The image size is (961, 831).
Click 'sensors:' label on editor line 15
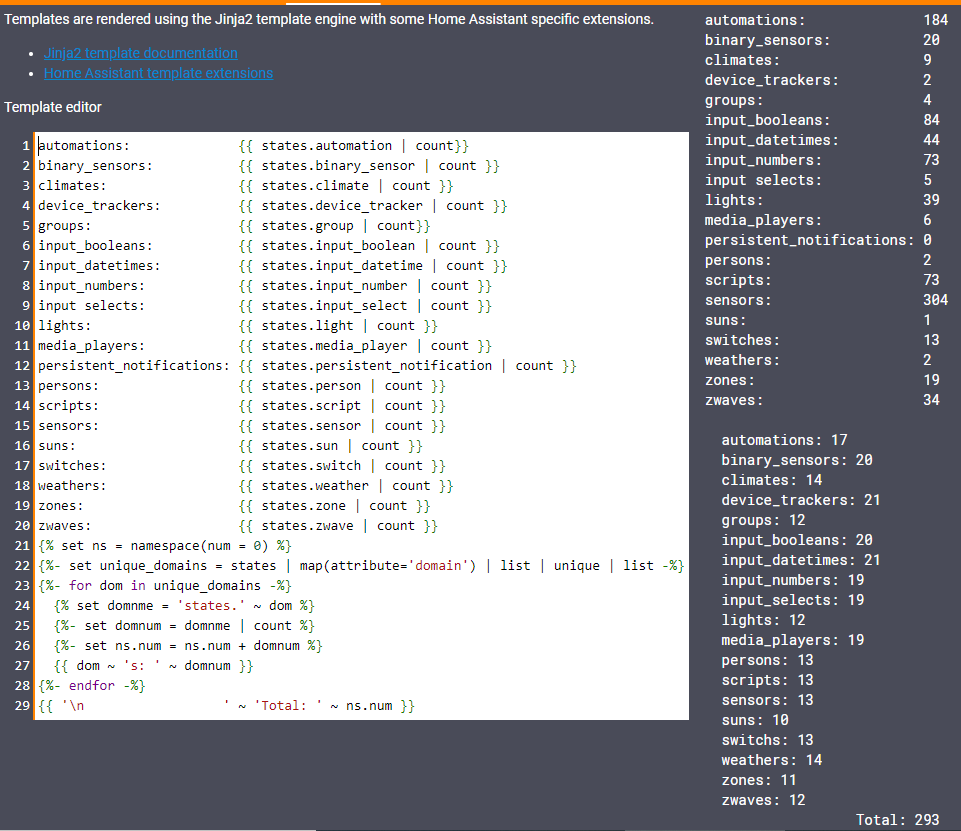tap(68, 426)
